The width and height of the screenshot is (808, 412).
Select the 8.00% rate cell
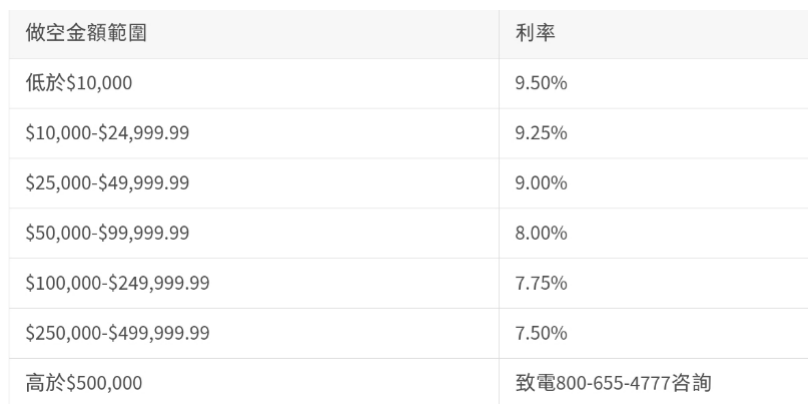click(541, 234)
